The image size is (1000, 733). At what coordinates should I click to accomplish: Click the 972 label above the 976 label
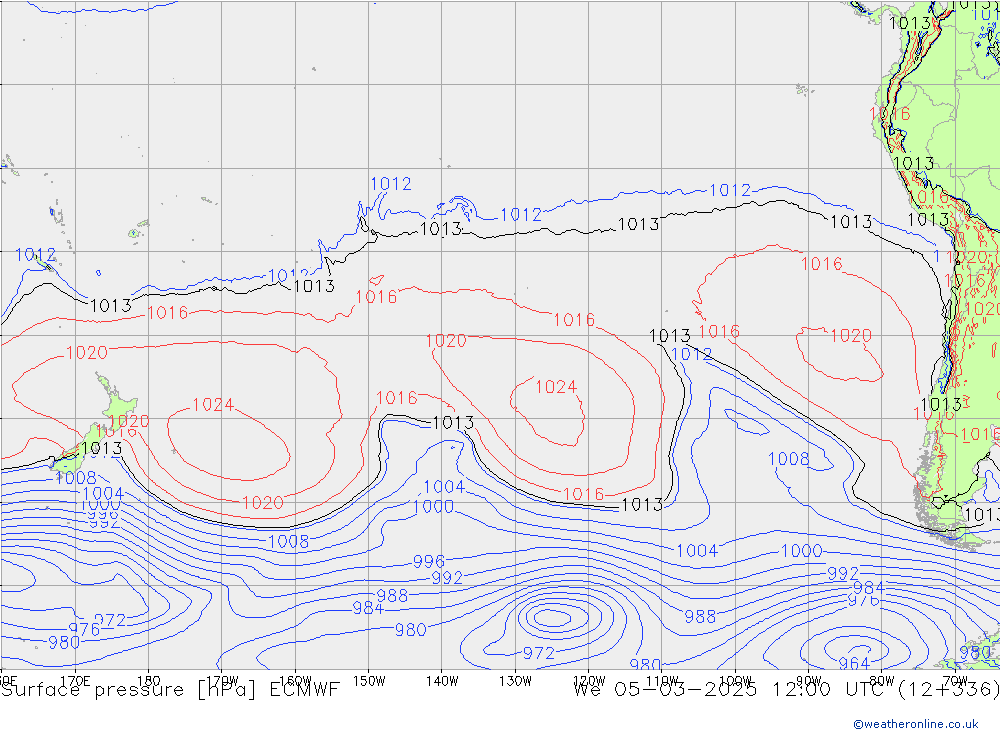(110, 620)
